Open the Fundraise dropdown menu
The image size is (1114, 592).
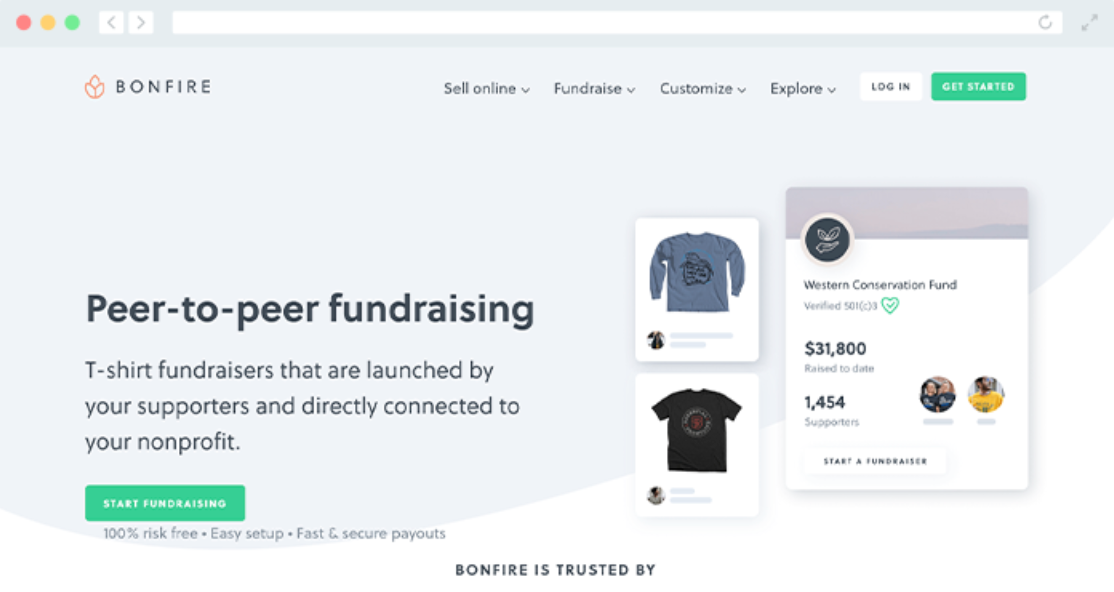click(595, 89)
